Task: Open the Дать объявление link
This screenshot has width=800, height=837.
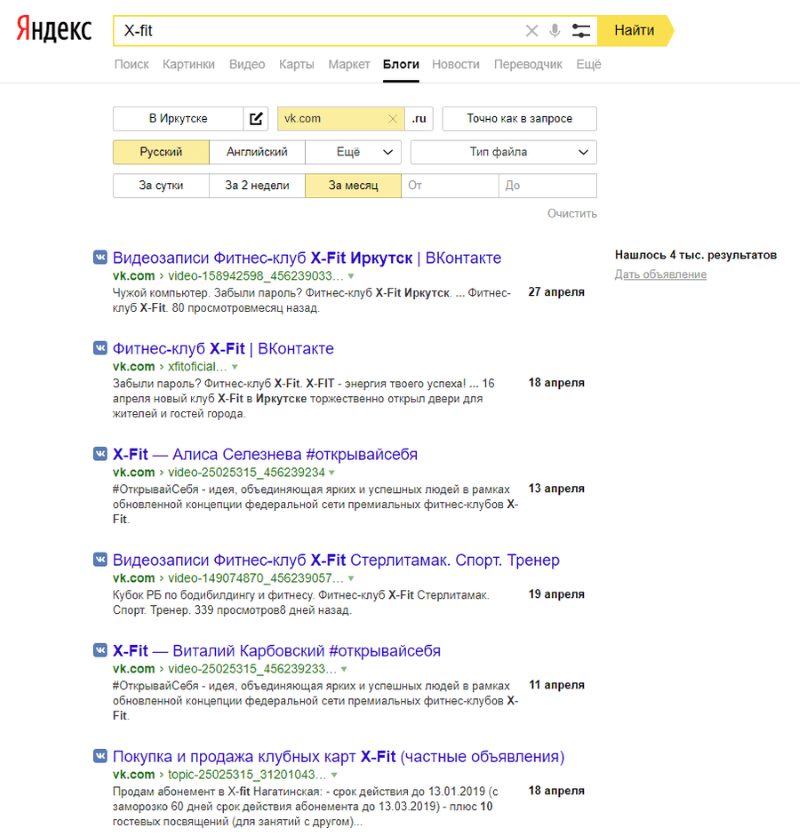Action: (x=661, y=274)
